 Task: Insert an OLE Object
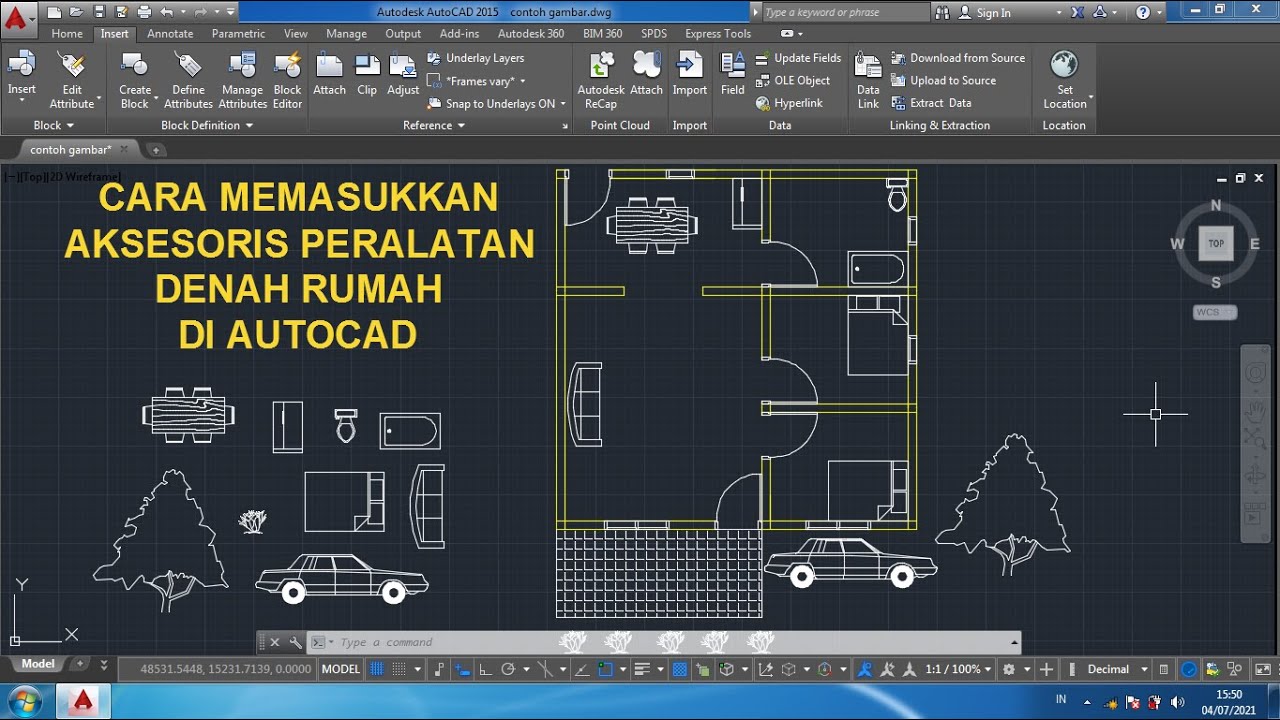click(792, 80)
